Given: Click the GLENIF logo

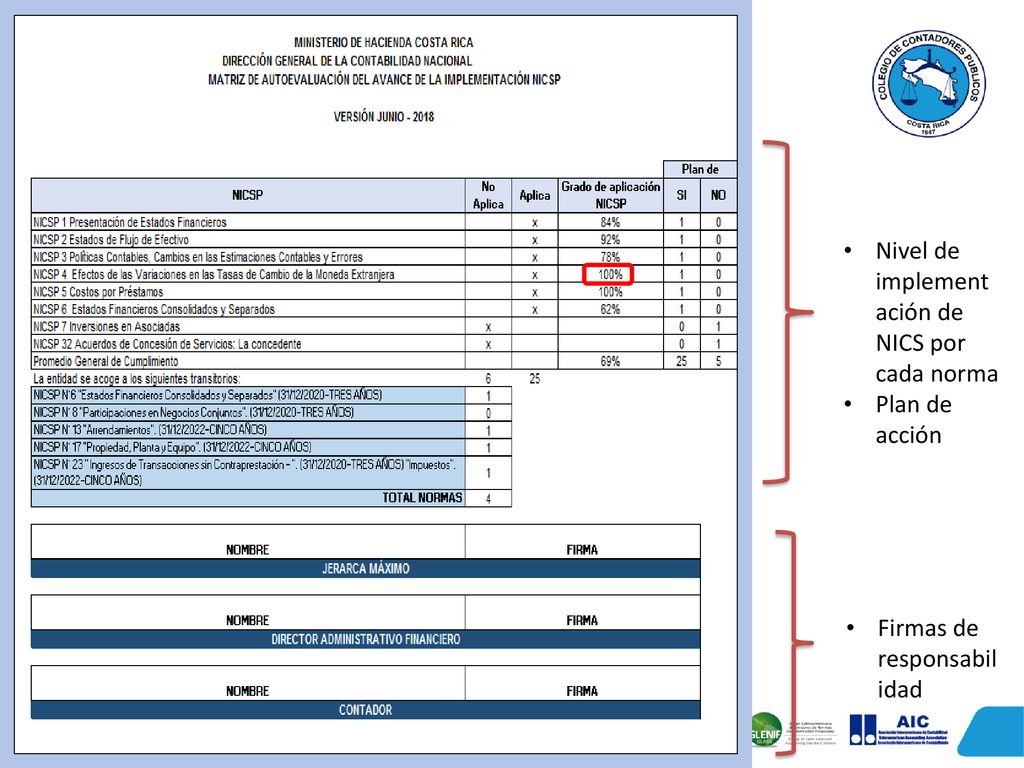Looking at the screenshot, I should point(766,729).
